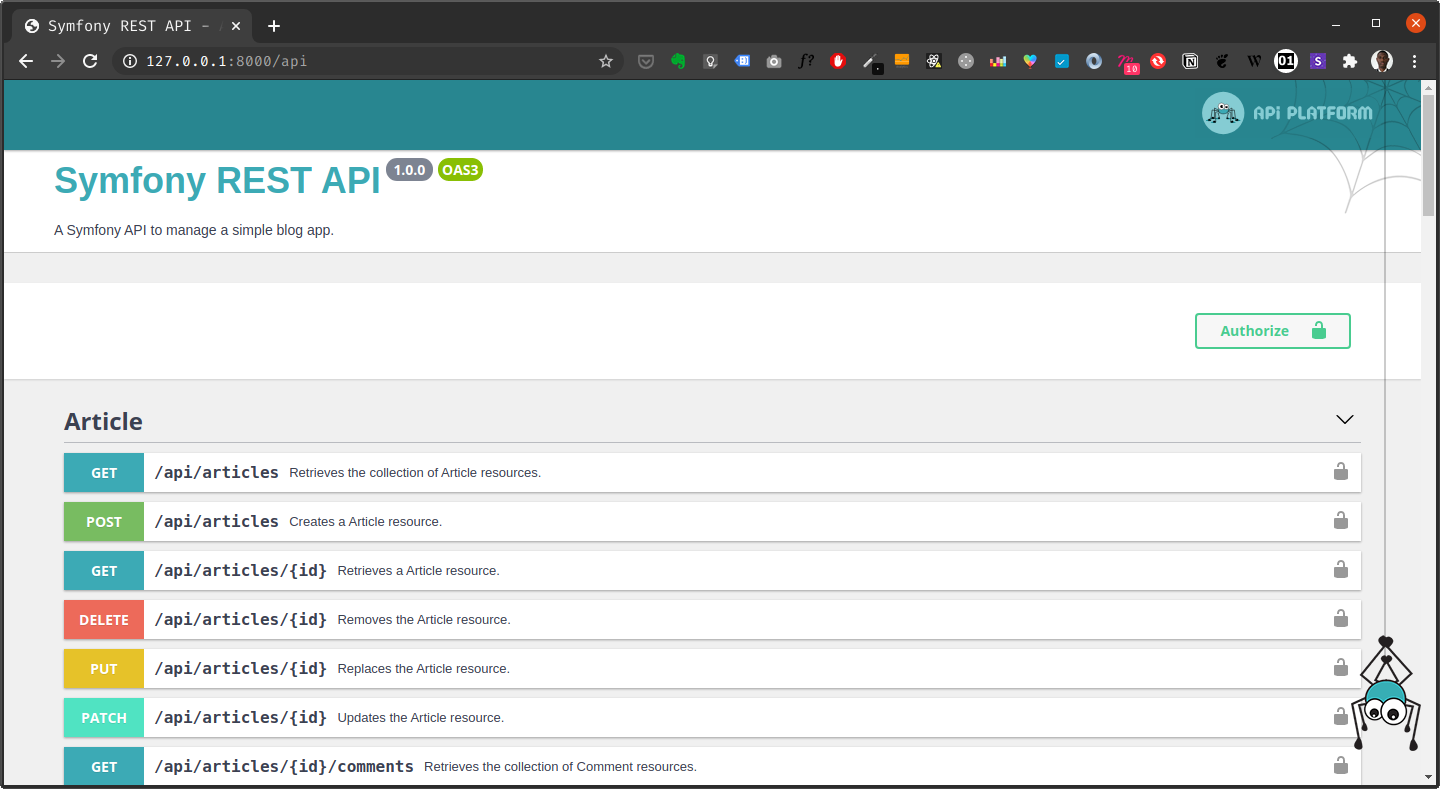
Task: Open Chrome's three-dot menu
Action: point(1414,61)
